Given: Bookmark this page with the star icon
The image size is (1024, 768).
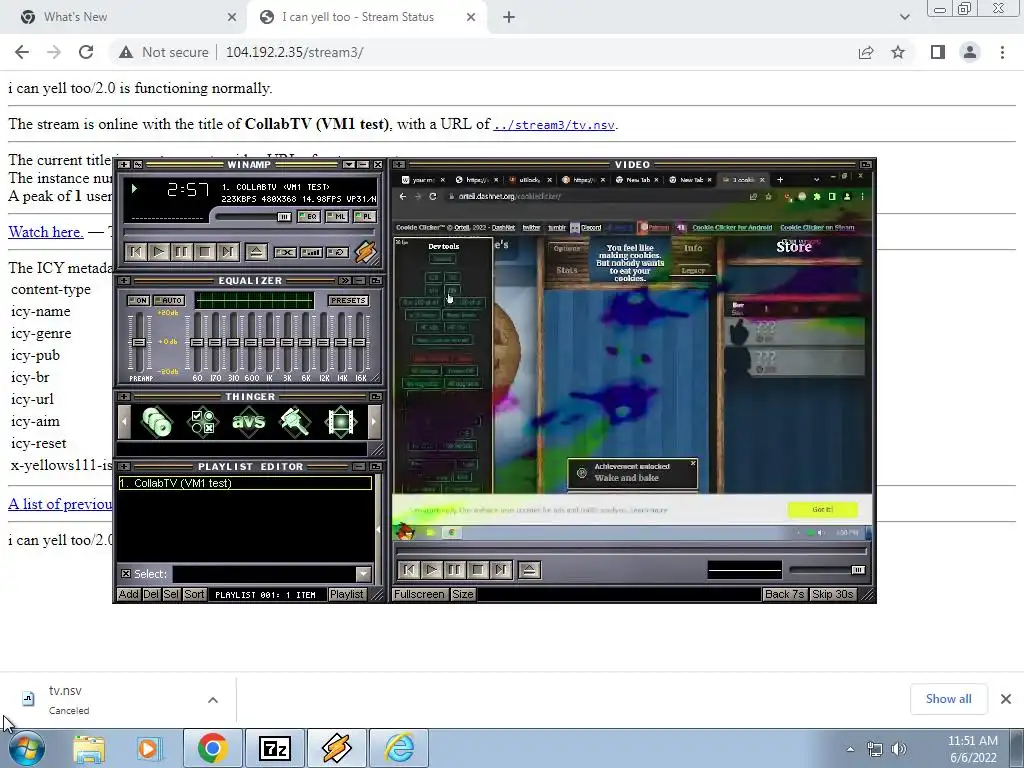Looking at the screenshot, I should (898, 52).
